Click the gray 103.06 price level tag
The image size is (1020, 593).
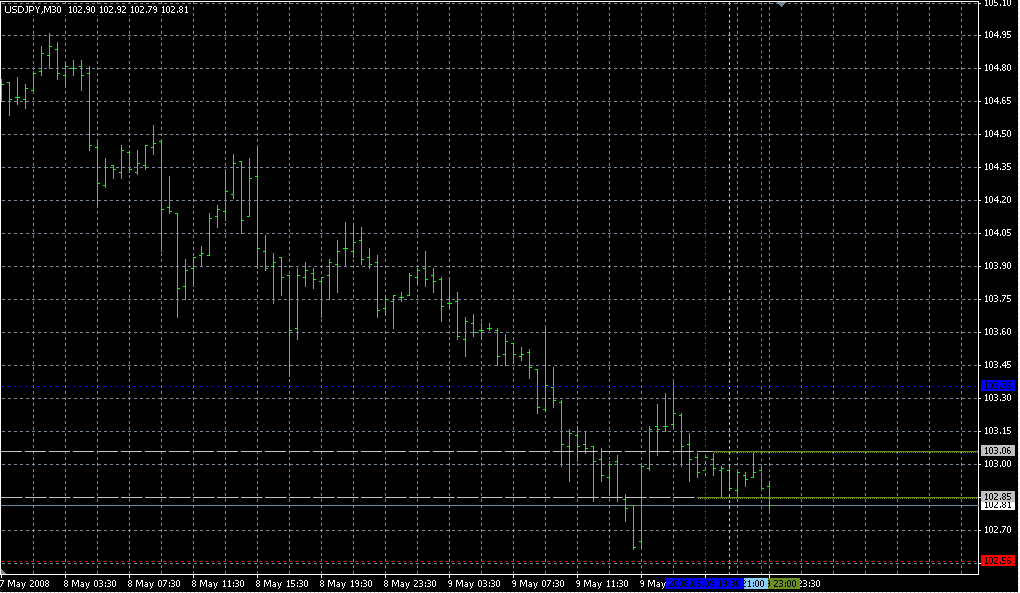click(x=998, y=451)
